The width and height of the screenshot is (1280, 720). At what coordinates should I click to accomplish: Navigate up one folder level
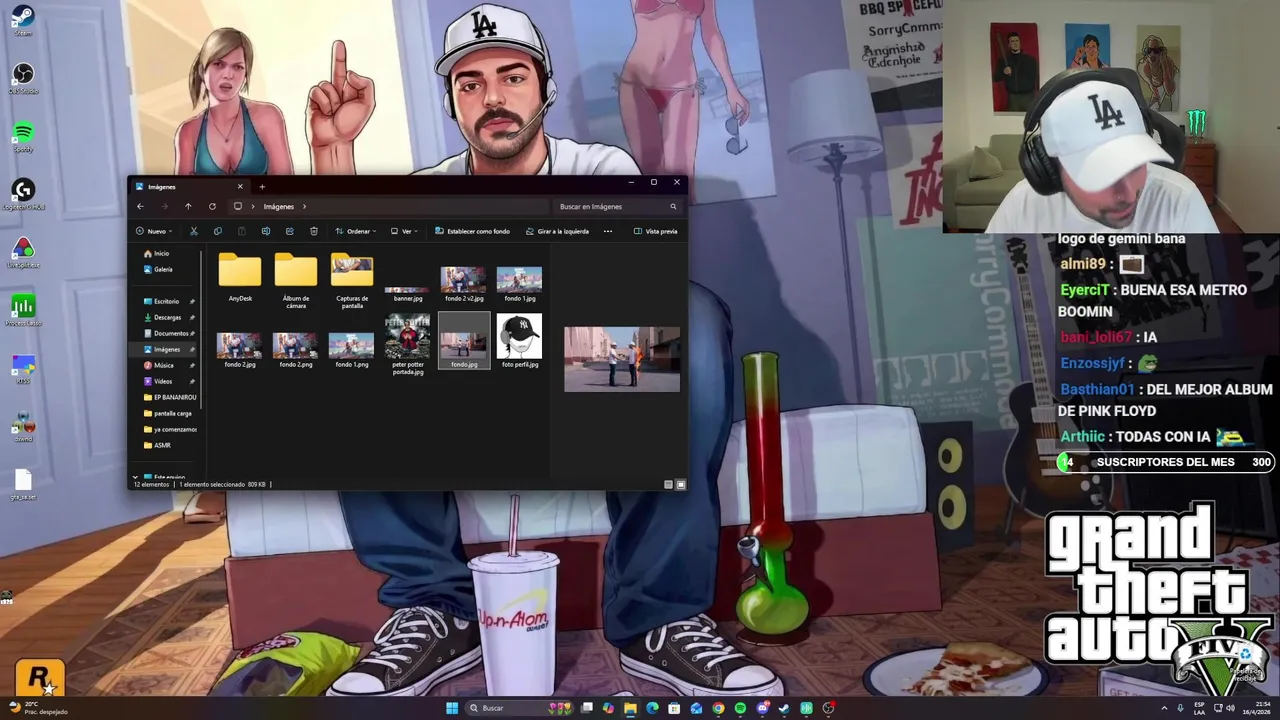point(188,206)
